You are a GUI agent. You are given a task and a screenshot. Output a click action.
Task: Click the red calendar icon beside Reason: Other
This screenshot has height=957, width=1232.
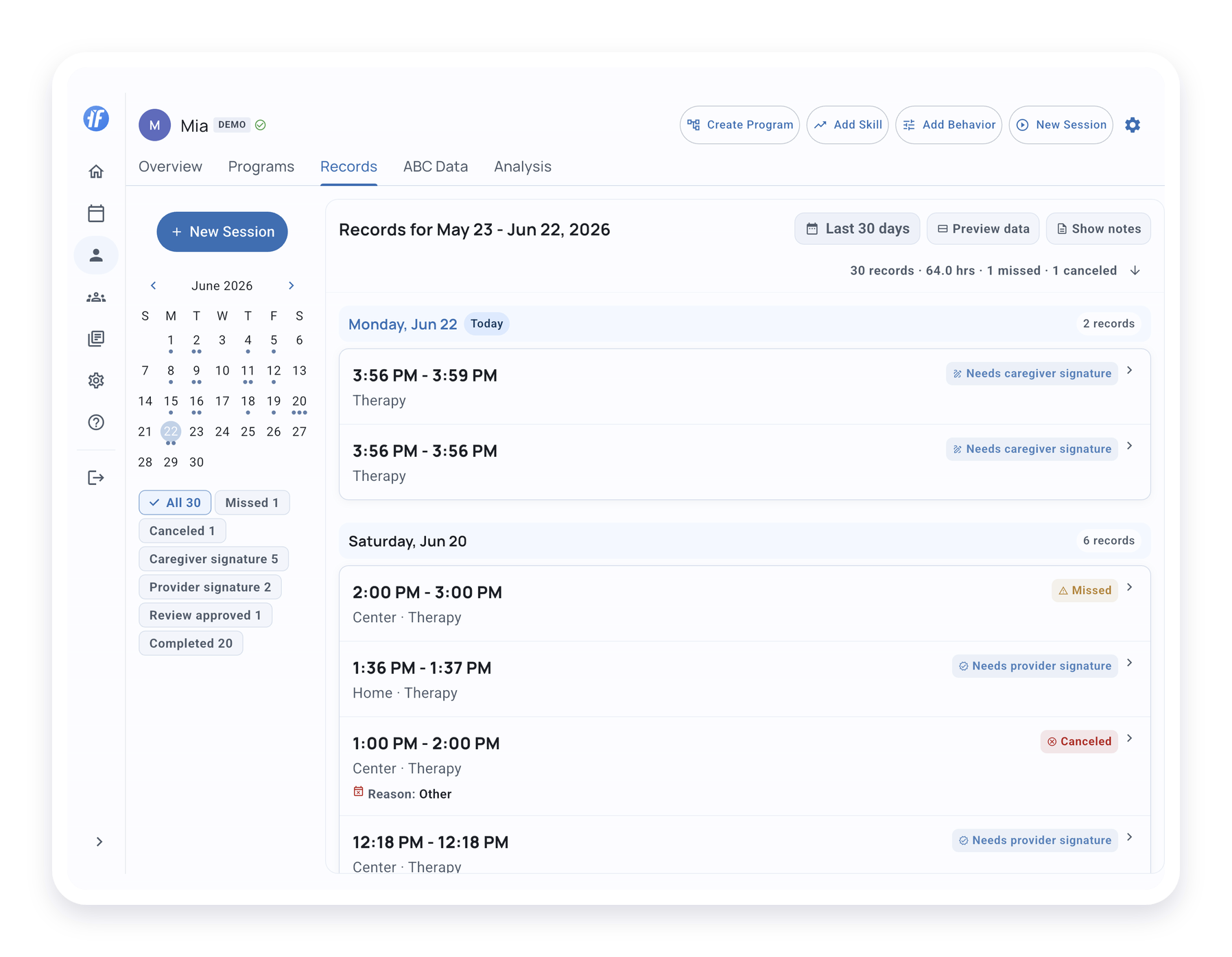358,792
